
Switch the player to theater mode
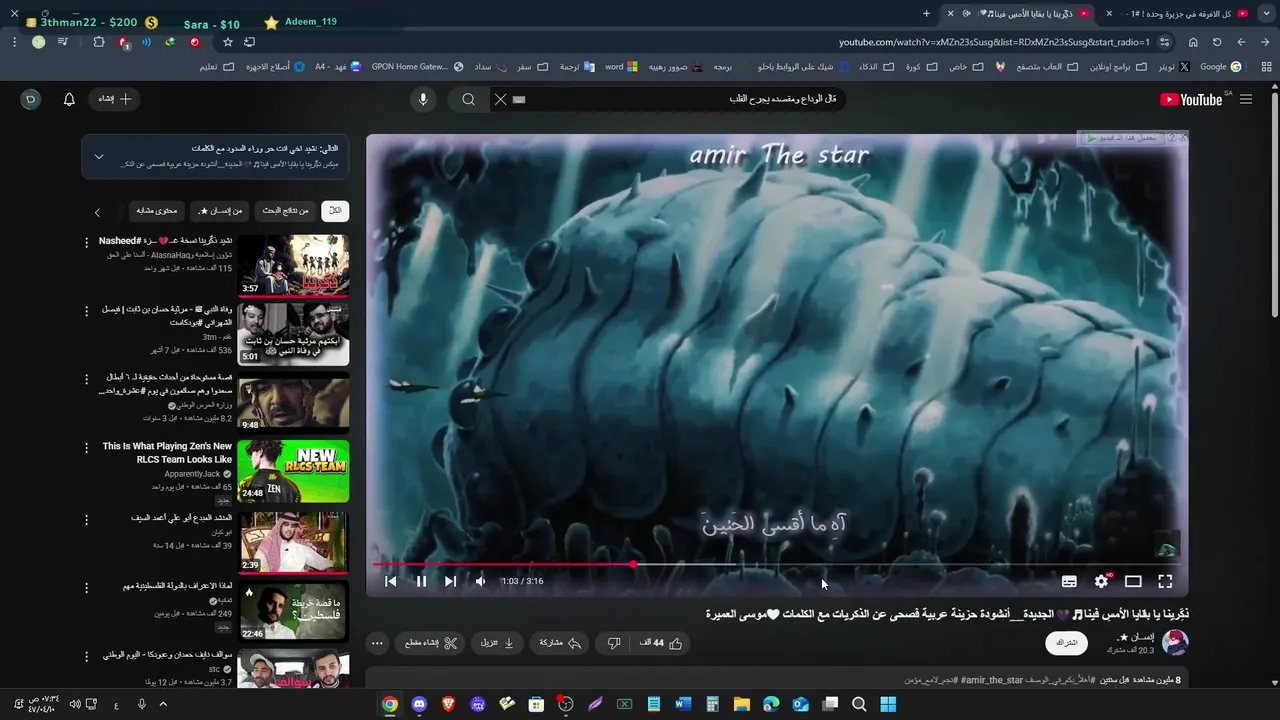[1133, 581]
